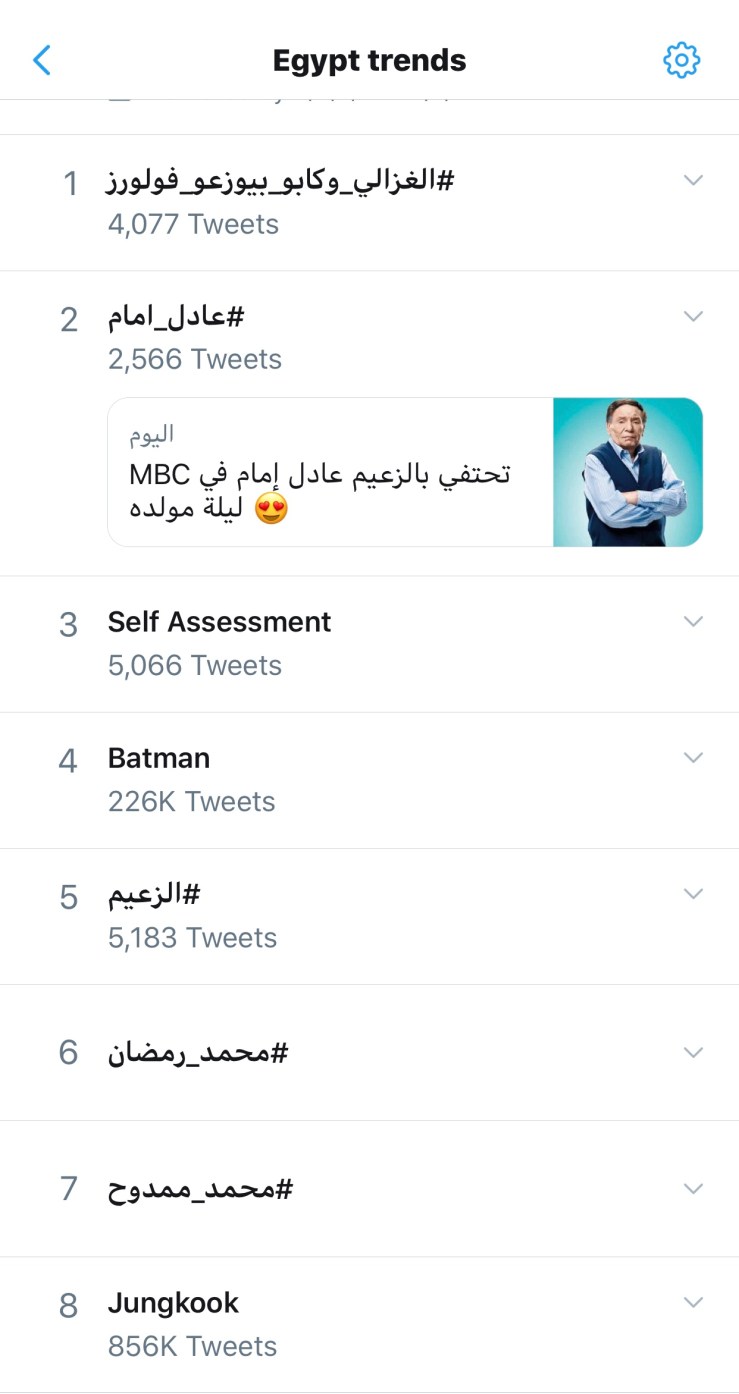Open chevron menu for Self Assessment
The height and width of the screenshot is (1394, 739).
pyautogui.click(x=693, y=621)
